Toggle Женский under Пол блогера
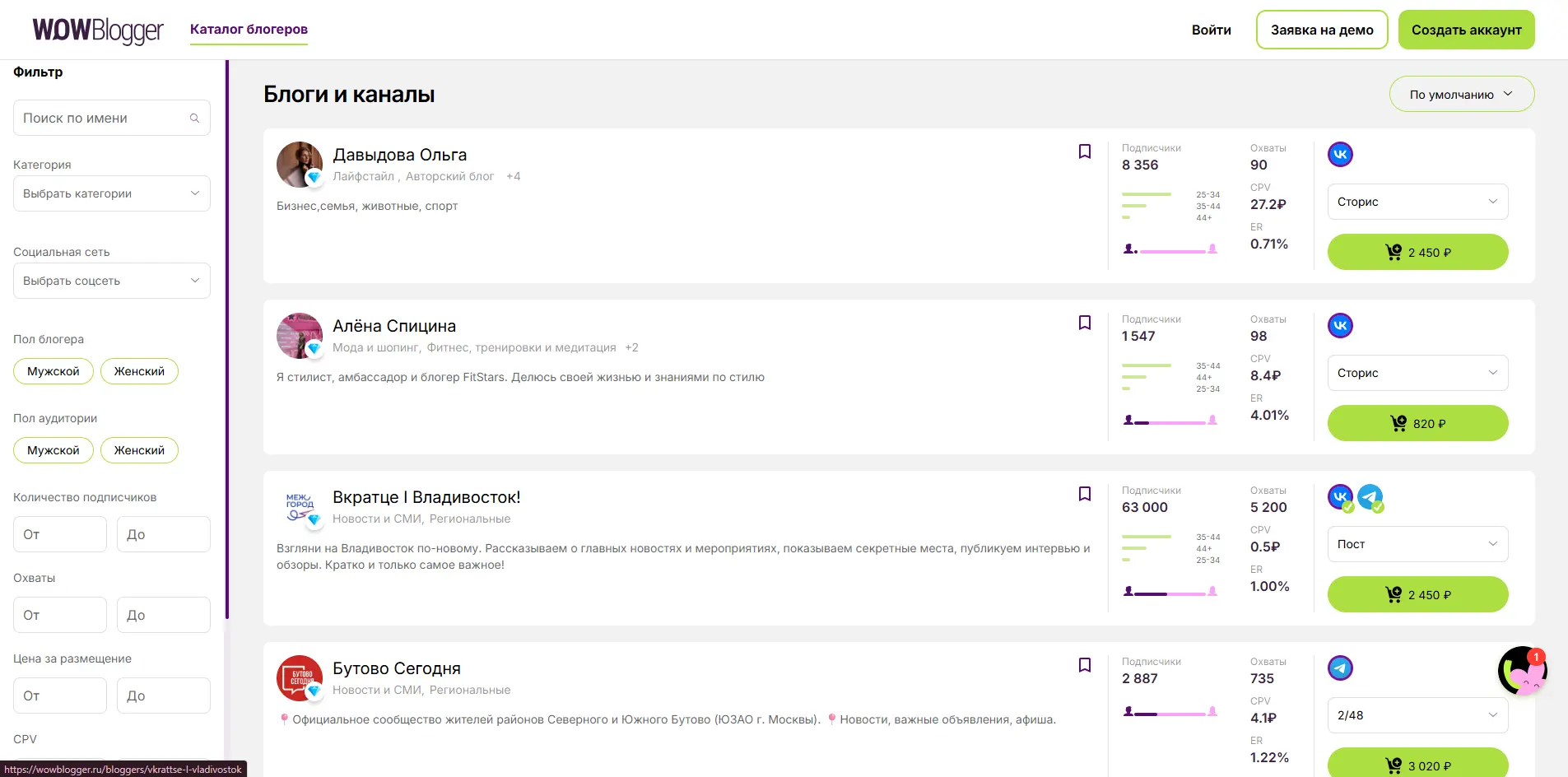This screenshot has width=1568, height=777. pyautogui.click(x=139, y=371)
